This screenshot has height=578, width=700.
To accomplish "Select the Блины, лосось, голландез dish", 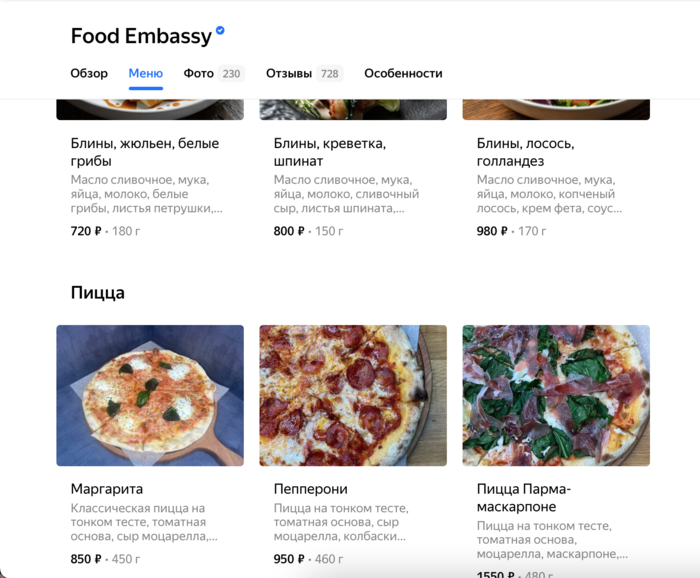I will point(525,152).
